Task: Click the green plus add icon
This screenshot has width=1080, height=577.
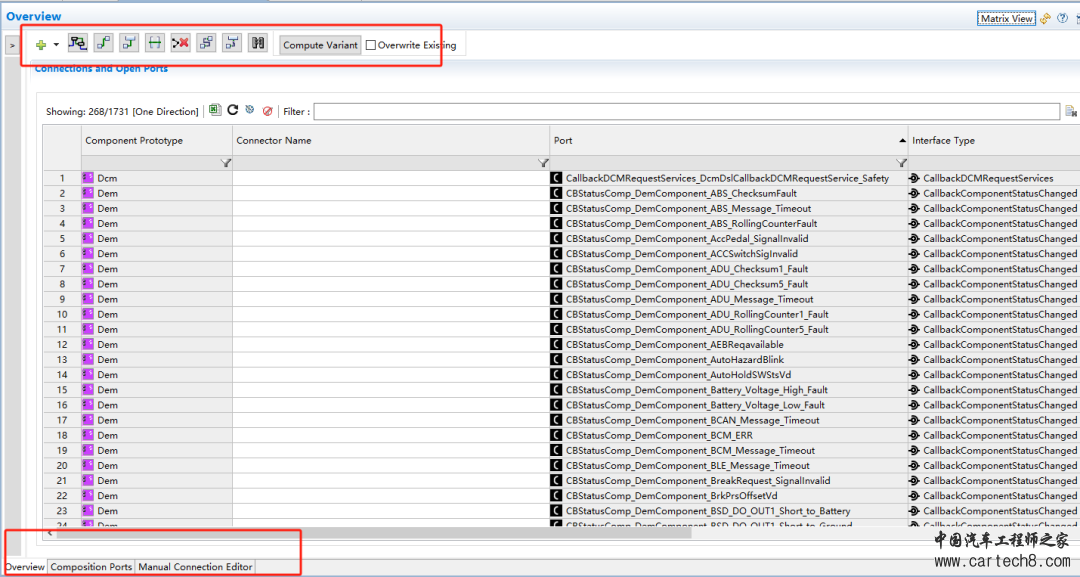Action: tap(41, 45)
